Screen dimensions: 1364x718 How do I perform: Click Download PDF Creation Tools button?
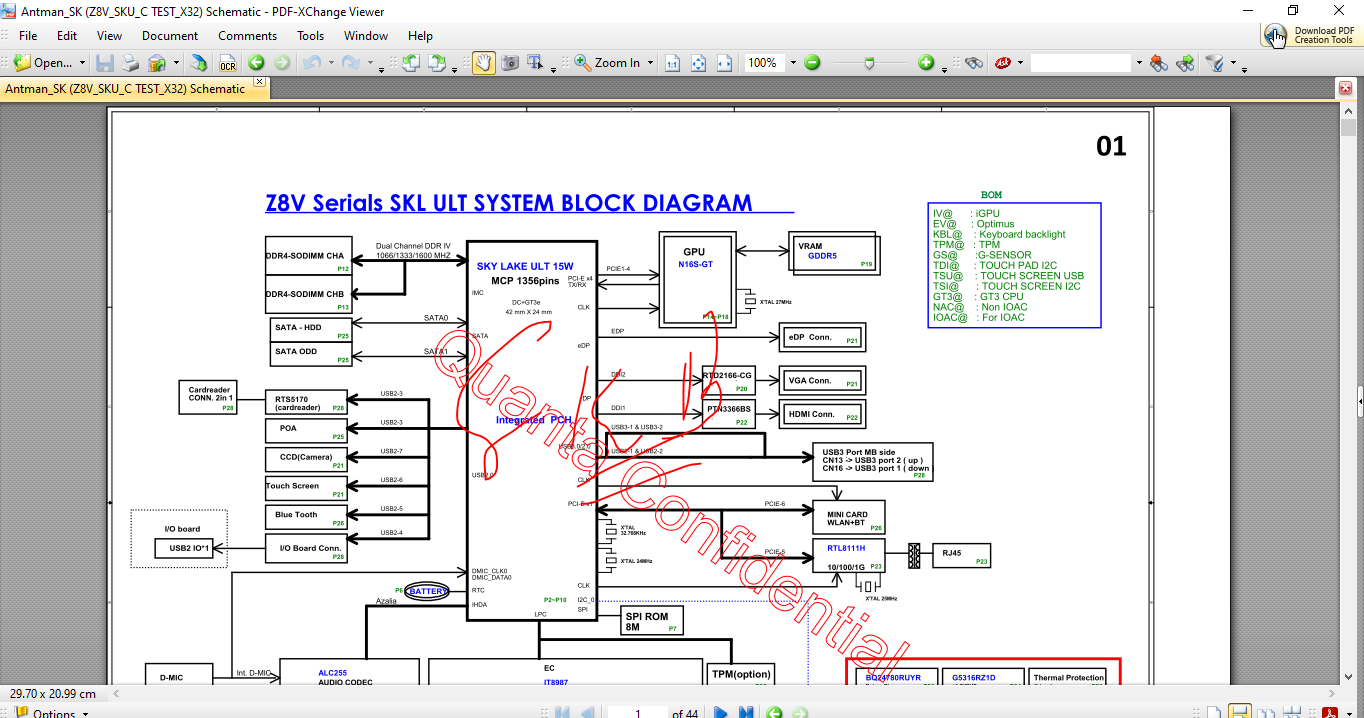(x=1311, y=35)
